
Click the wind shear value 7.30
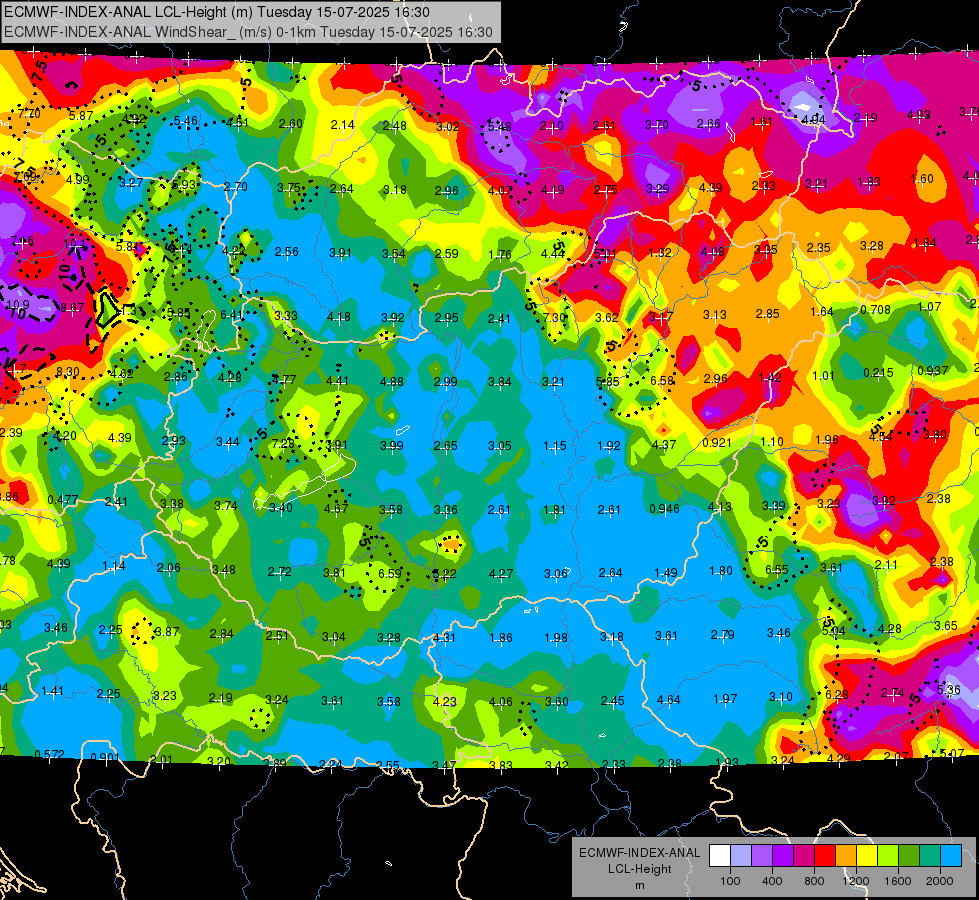click(x=554, y=317)
